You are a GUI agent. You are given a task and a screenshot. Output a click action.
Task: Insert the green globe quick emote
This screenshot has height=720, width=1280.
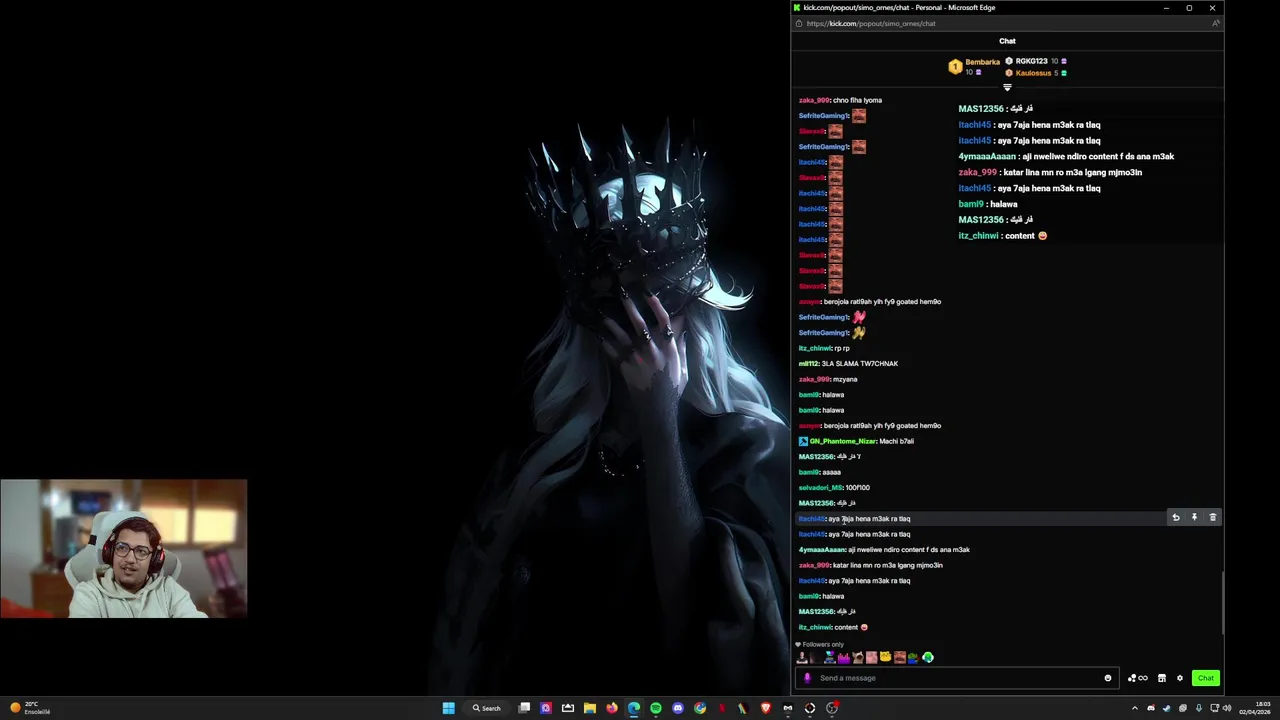pos(928,657)
